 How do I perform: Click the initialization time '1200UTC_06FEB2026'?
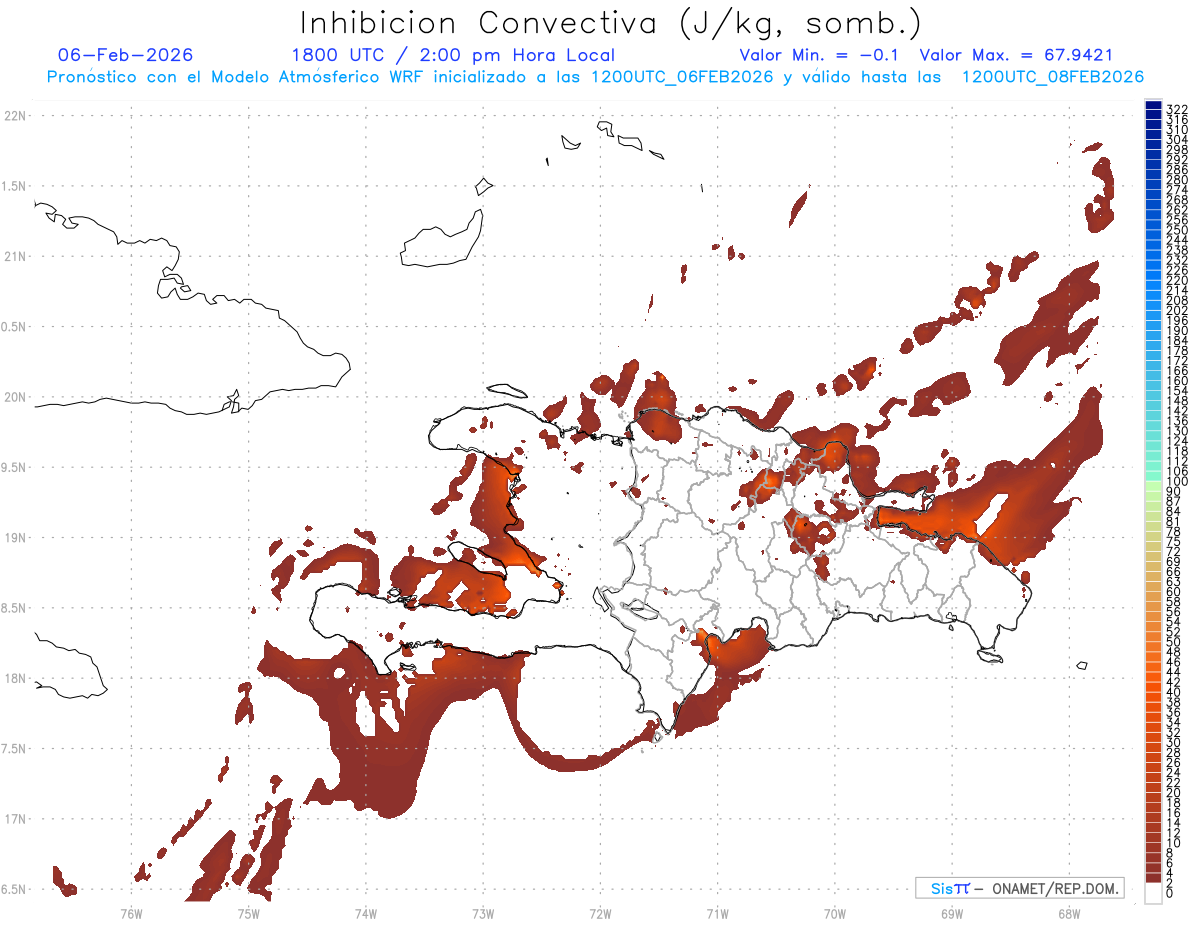click(682, 77)
